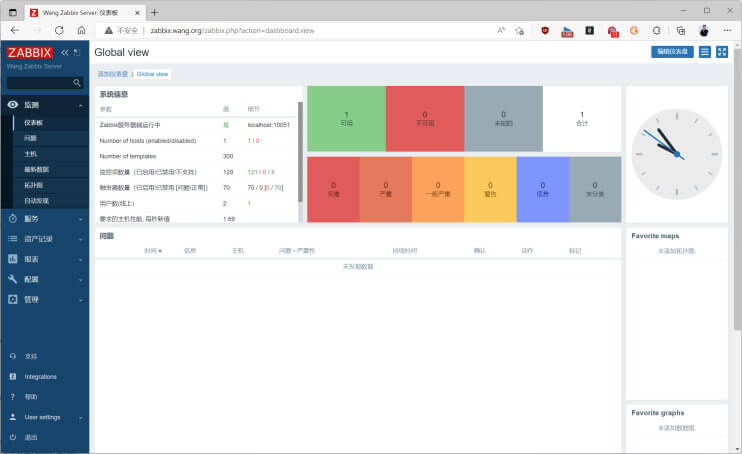Viewport: 742px width, 454px height.
Task: Click the Sign out power icon
Action: click(x=13, y=437)
